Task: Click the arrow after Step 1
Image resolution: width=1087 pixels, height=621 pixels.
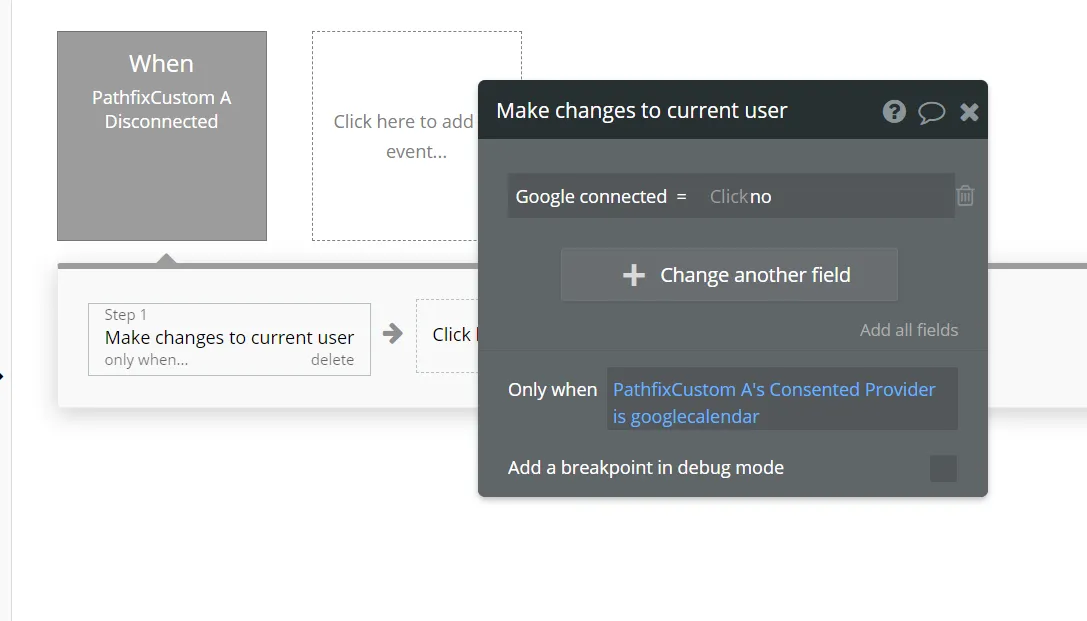Action: (x=392, y=334)
